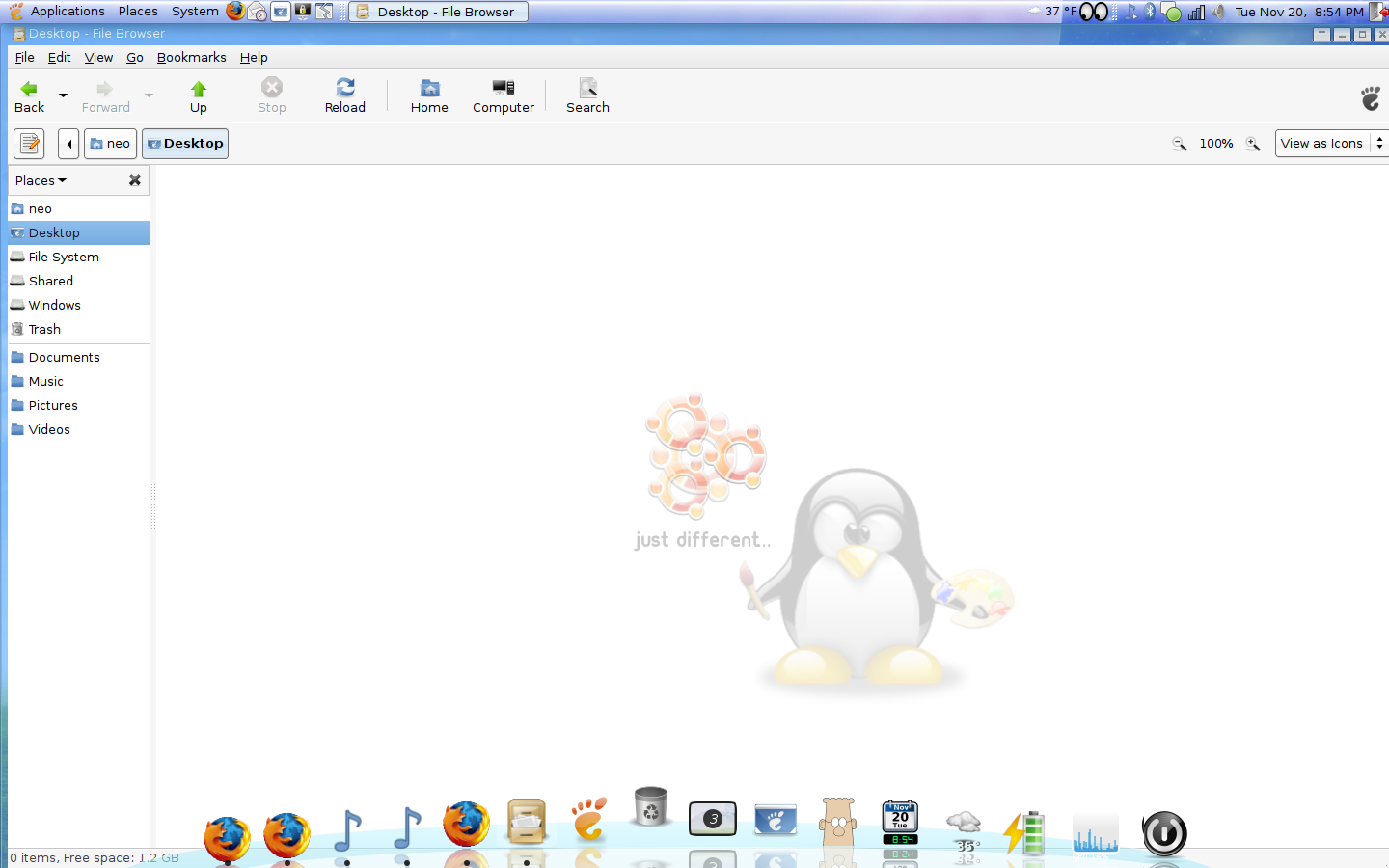The height and width of the screenshot is (868, 1389).
Task: Launch Evolution mail from the top panel
Action: pos(258,12)
